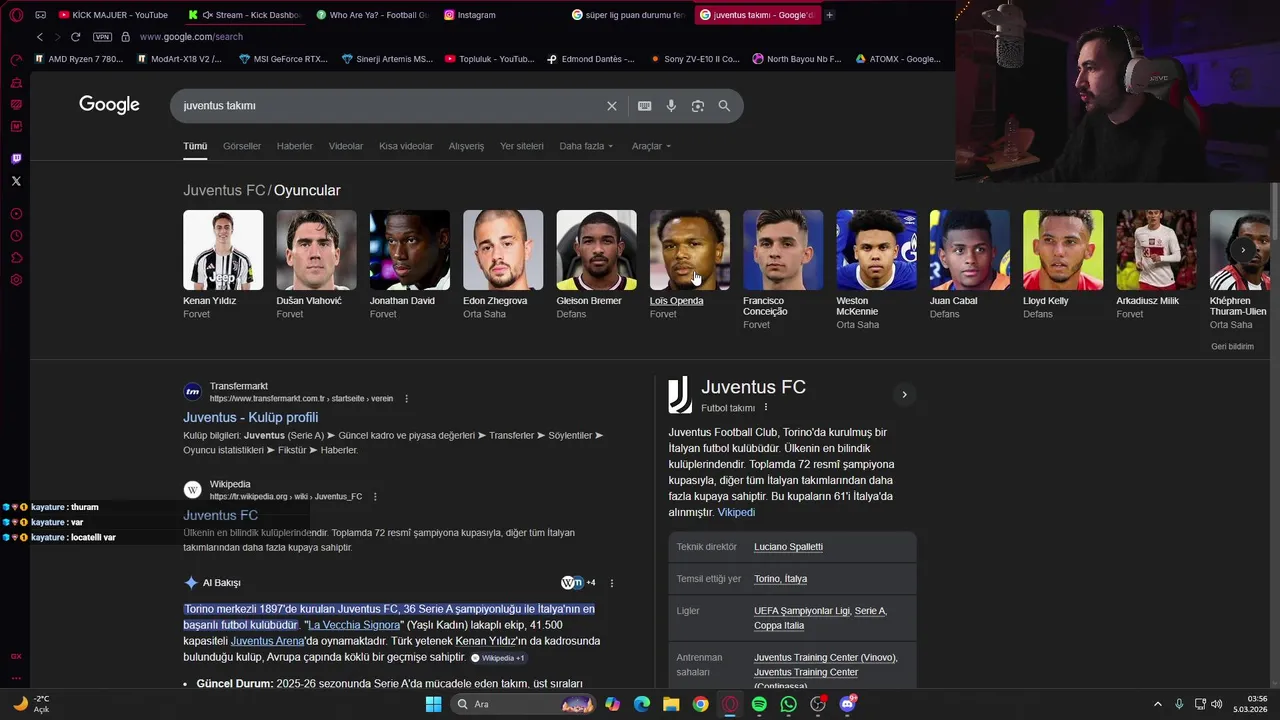Open Edon Zhegrova player card

pos(503,264)
